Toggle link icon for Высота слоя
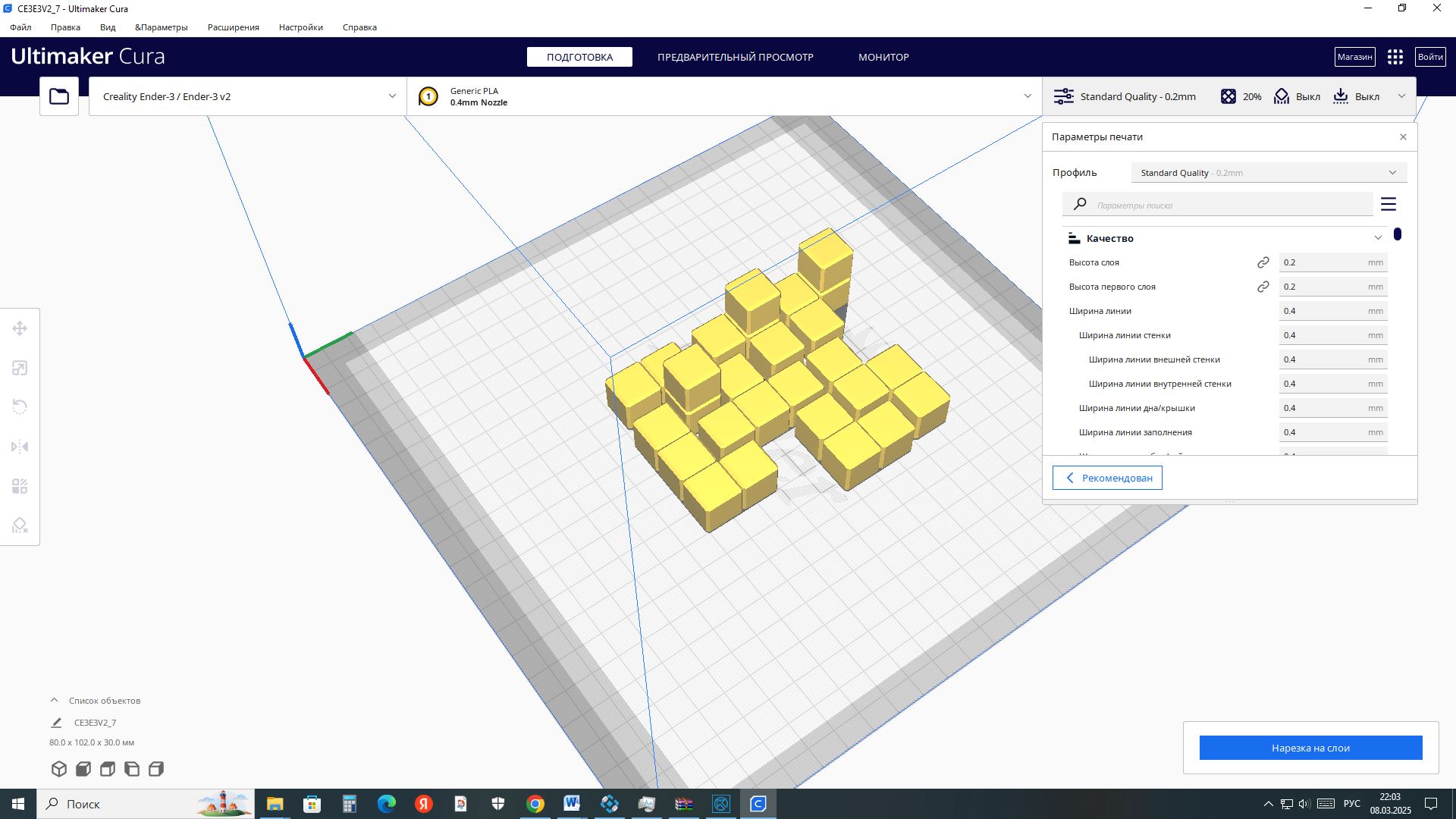This screenshot has width=1456, height=819. click(x=1263, y=262)
